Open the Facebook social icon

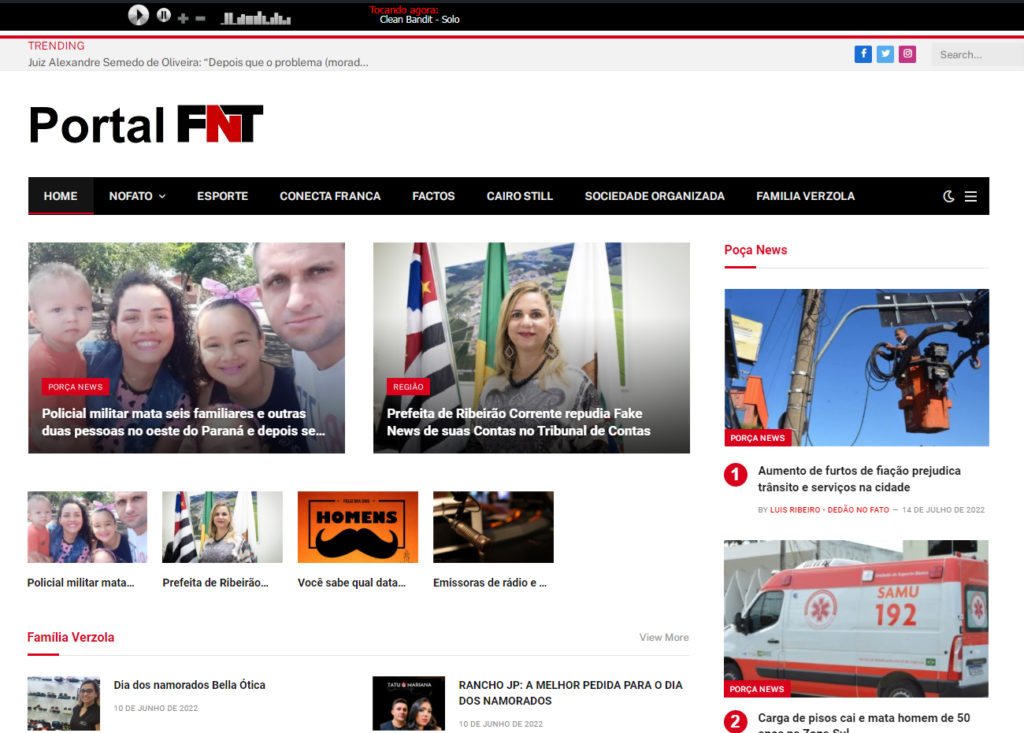point(863,54)
